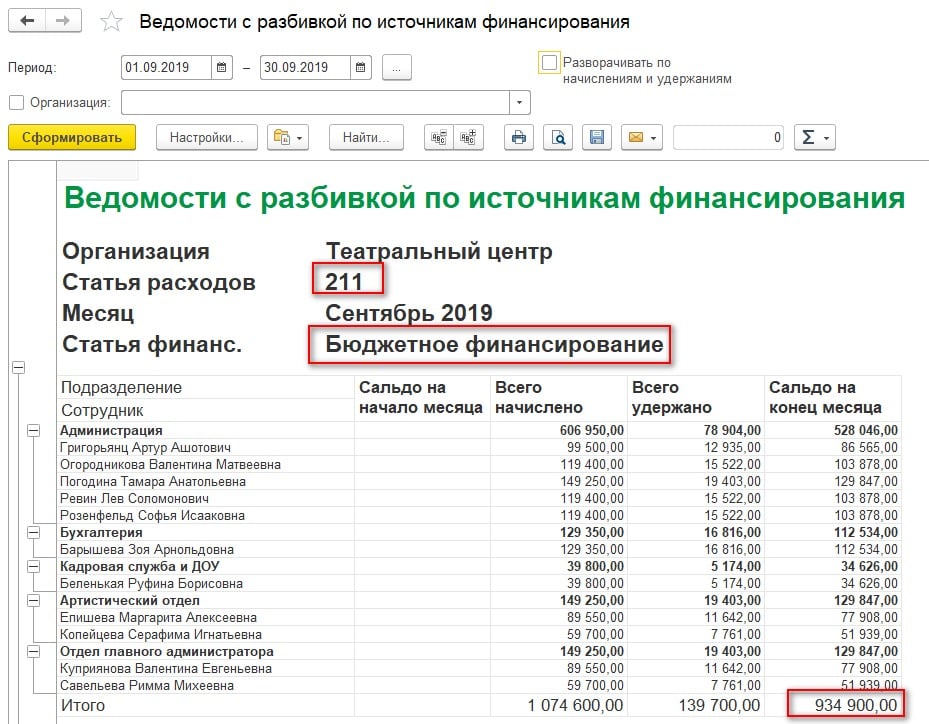Select employee Беленькая Руфина Борисовна
Viewport: 929px width, 724px height.
tap(151, 584)
